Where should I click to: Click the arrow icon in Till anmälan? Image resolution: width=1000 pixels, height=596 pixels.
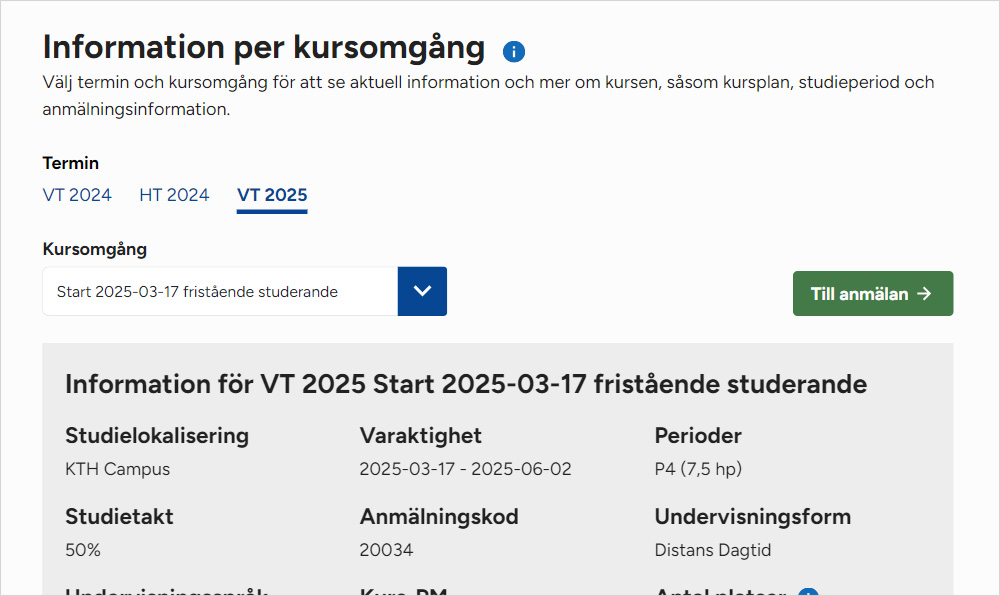pos(924,294)
